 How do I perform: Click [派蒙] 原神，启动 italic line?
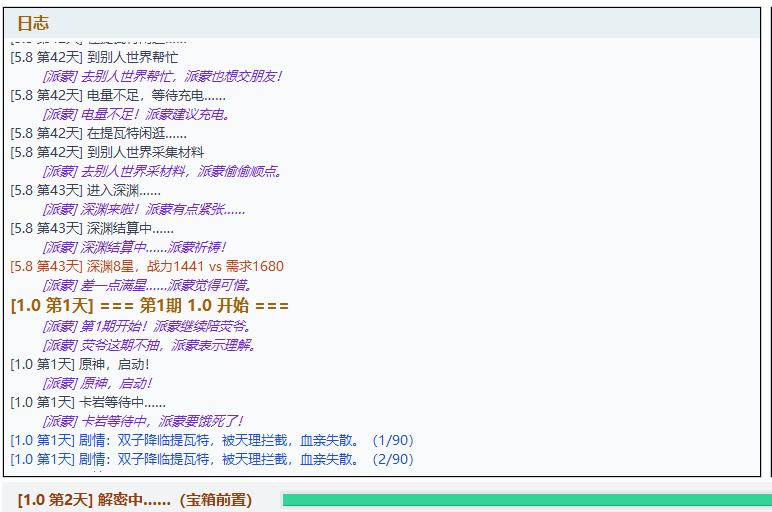[x=97, y=383]
